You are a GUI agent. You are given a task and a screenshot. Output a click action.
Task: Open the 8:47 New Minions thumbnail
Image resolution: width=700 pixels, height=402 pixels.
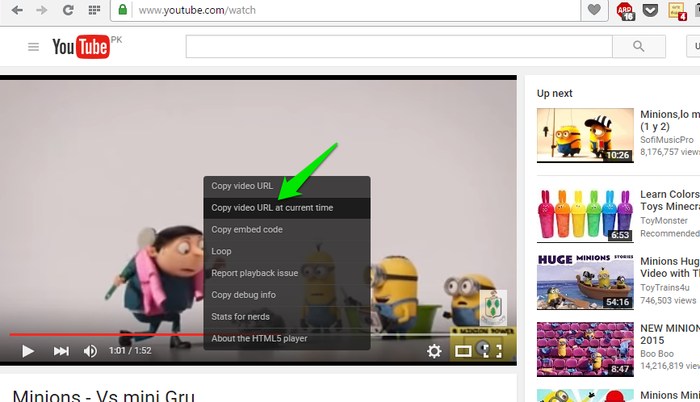point(585,349)
